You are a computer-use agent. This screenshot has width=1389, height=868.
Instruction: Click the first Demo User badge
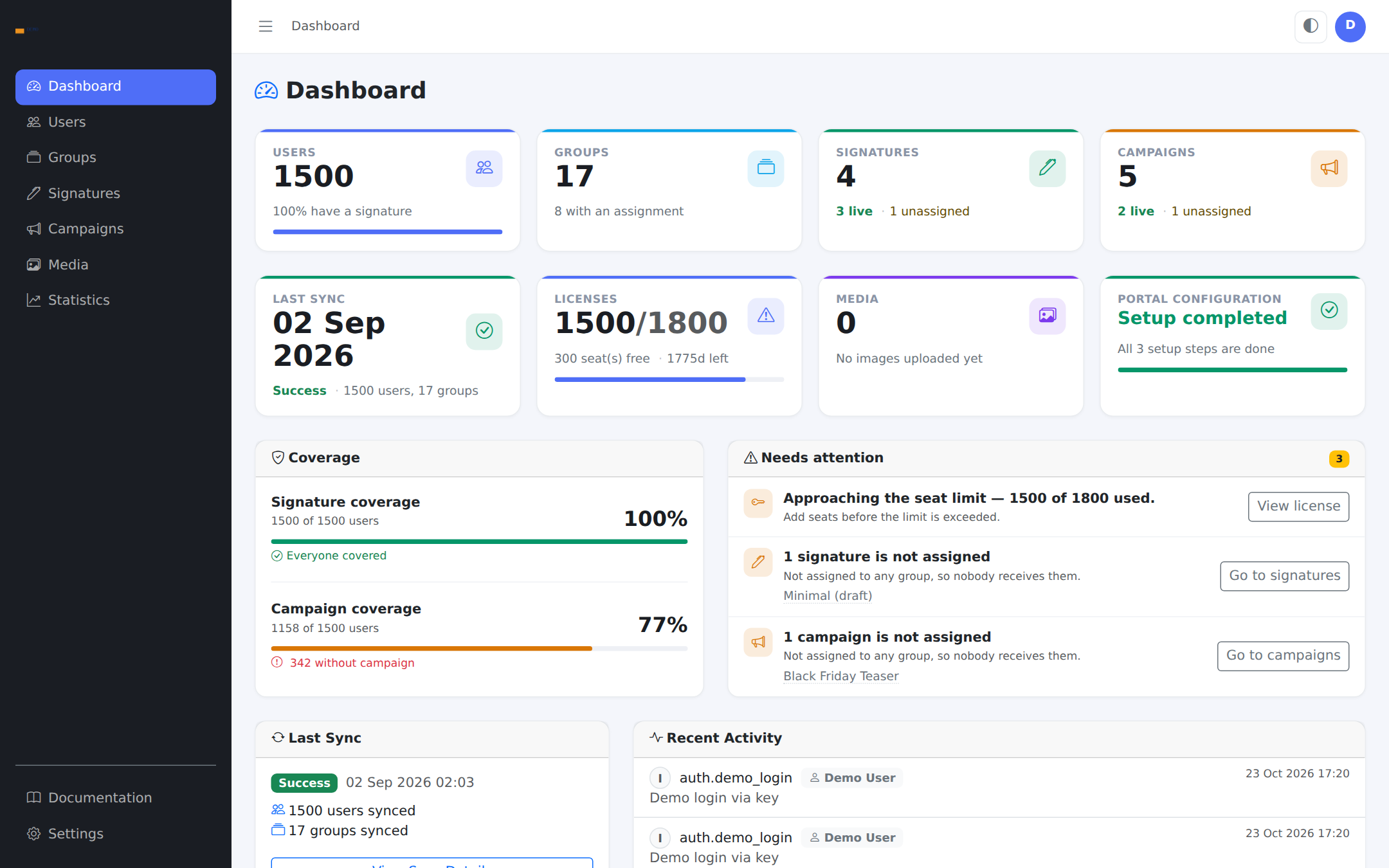click(852, 778)
